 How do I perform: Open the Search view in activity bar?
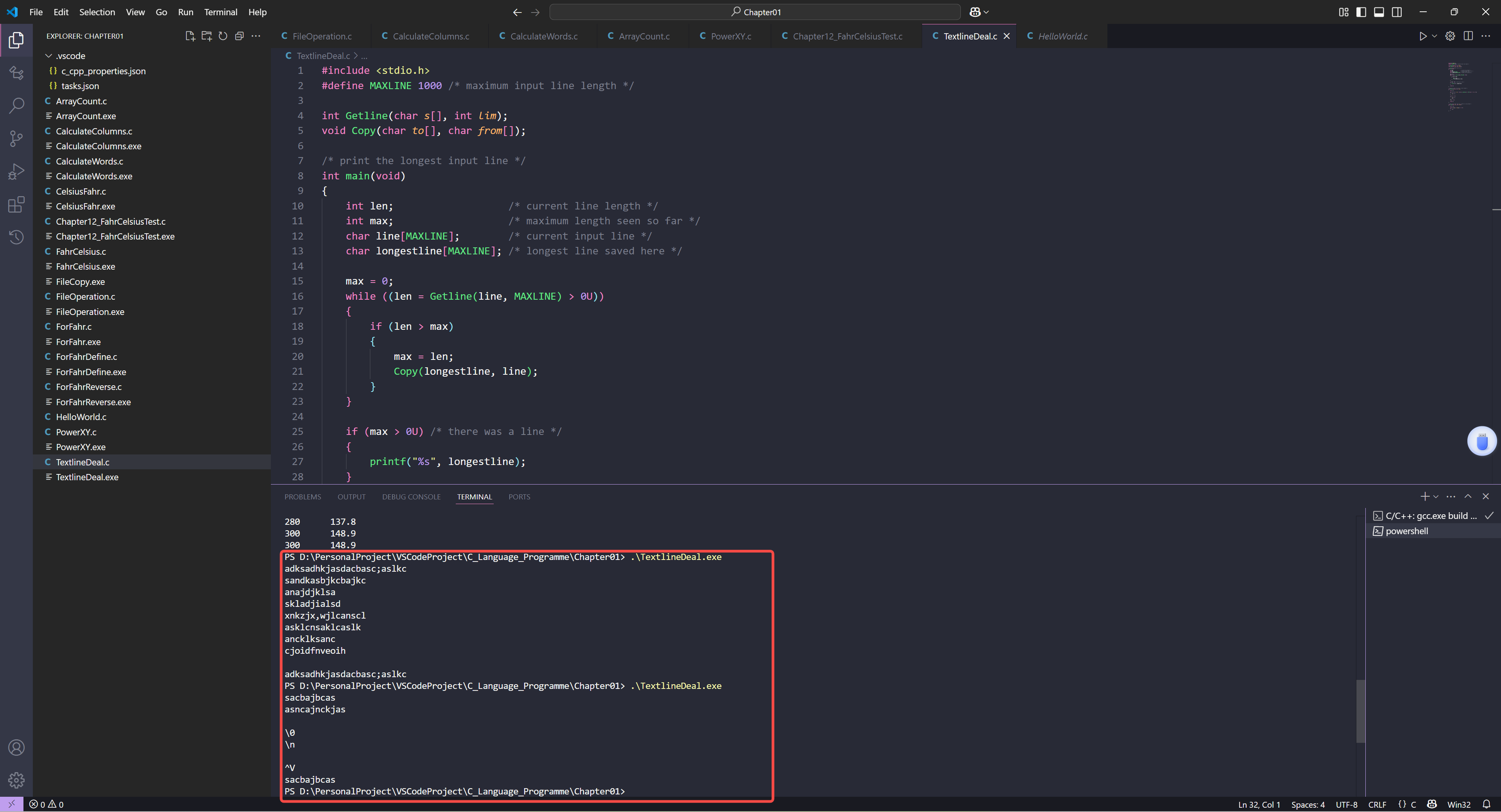tap(16, 106)
